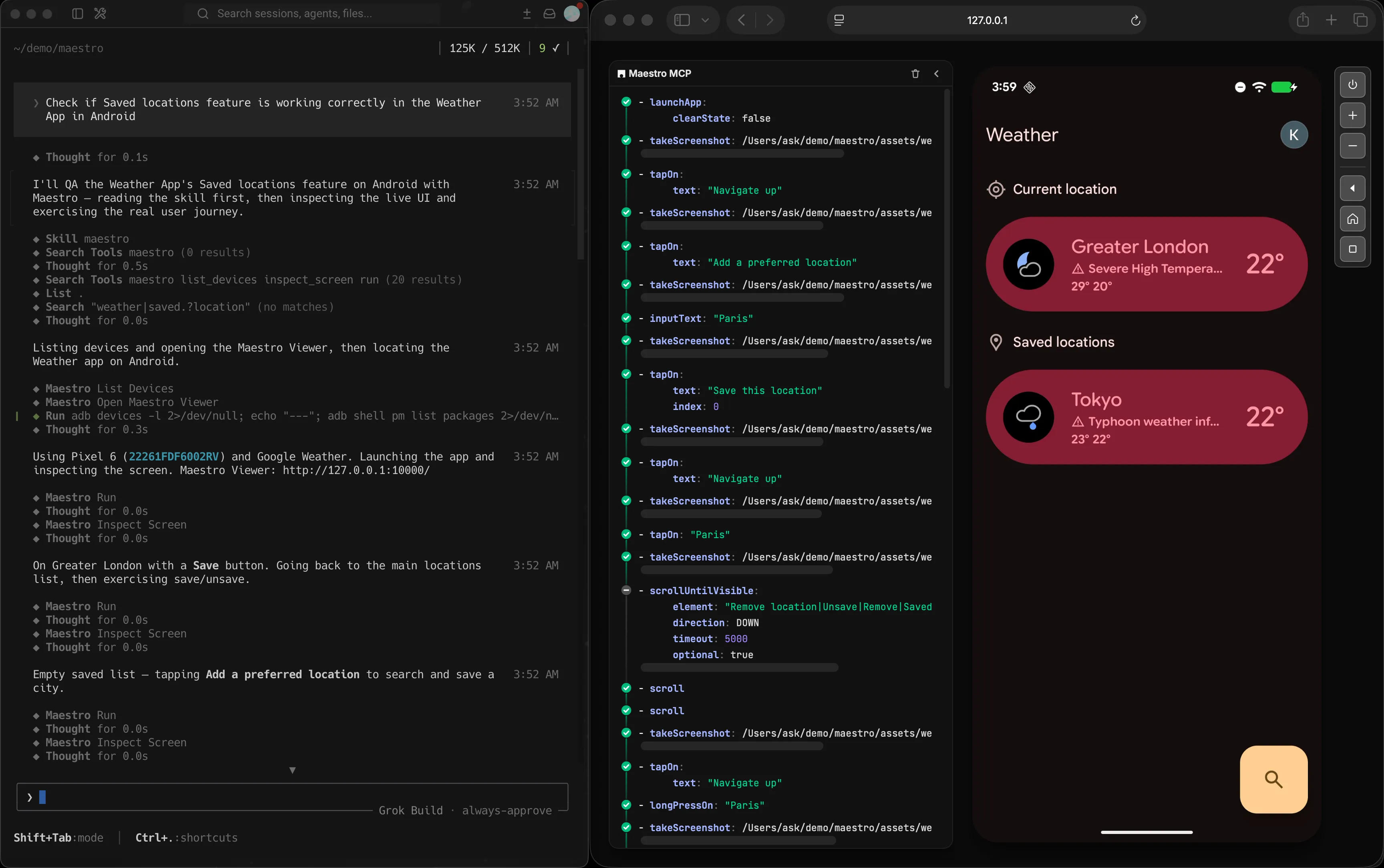Click the Maestro MCP panel logo
The height and width of the screenshot is (868, 1384).
621,74
